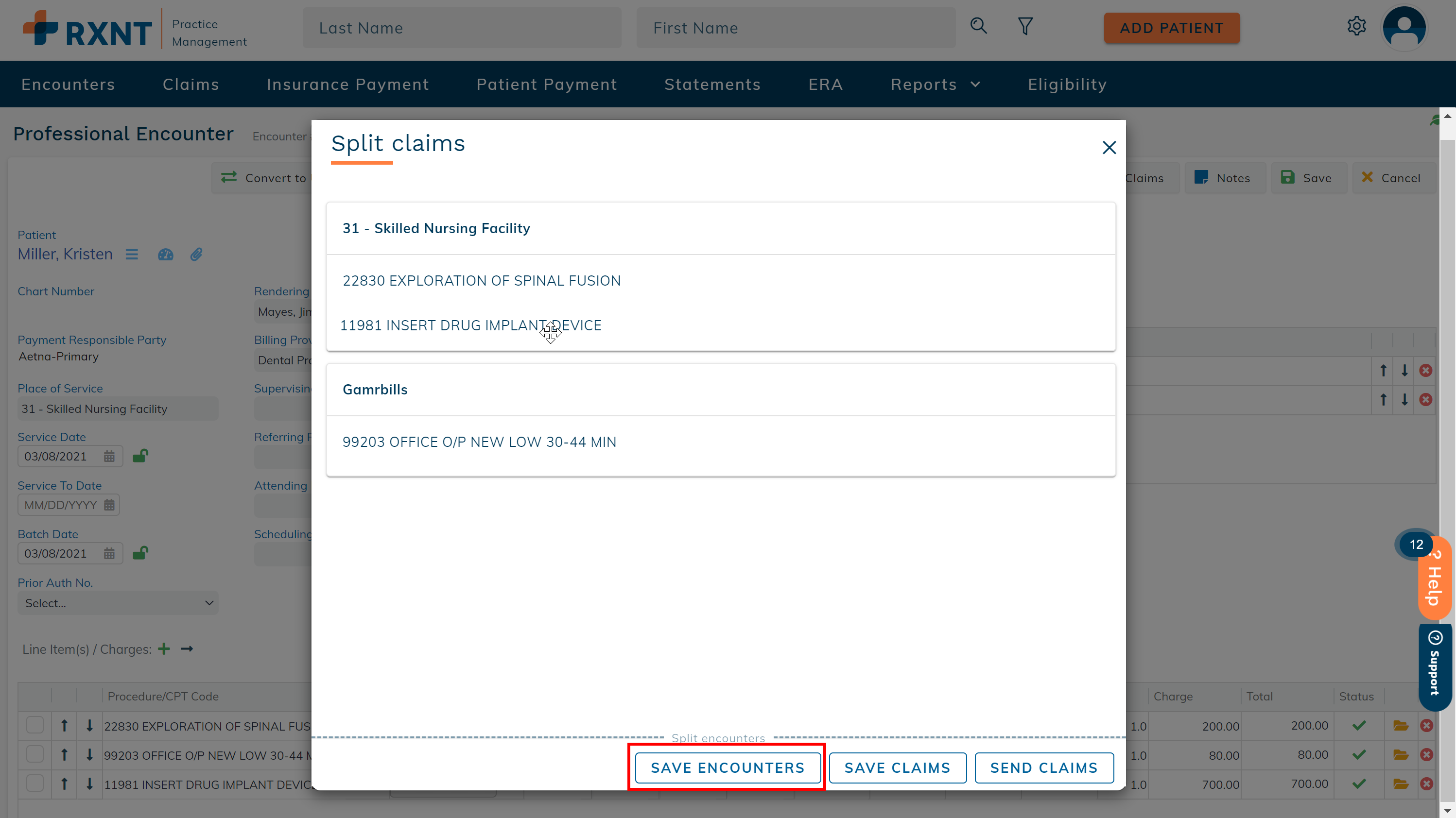The width and height of the screenshot is (1456, 818).
Task: Move 22830 line item up
Action: coord(65,726)
